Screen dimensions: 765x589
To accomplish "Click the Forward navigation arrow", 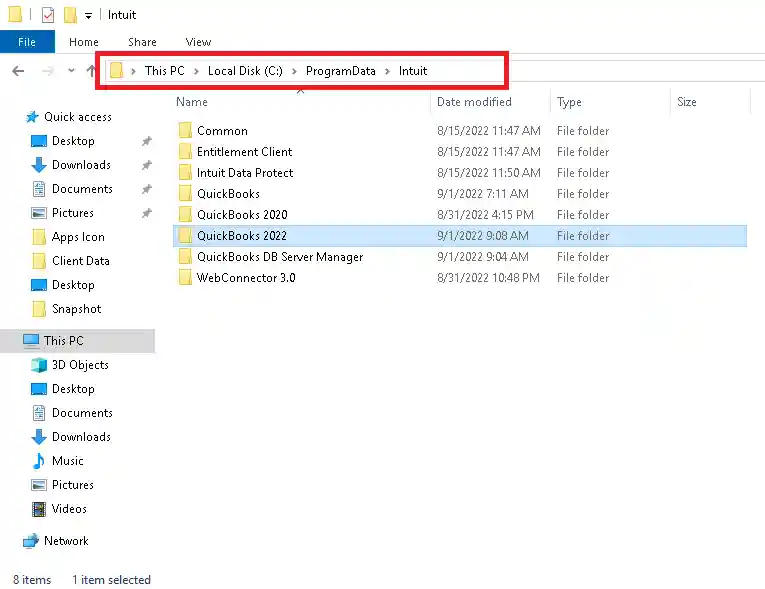I will tap(47, 71).
